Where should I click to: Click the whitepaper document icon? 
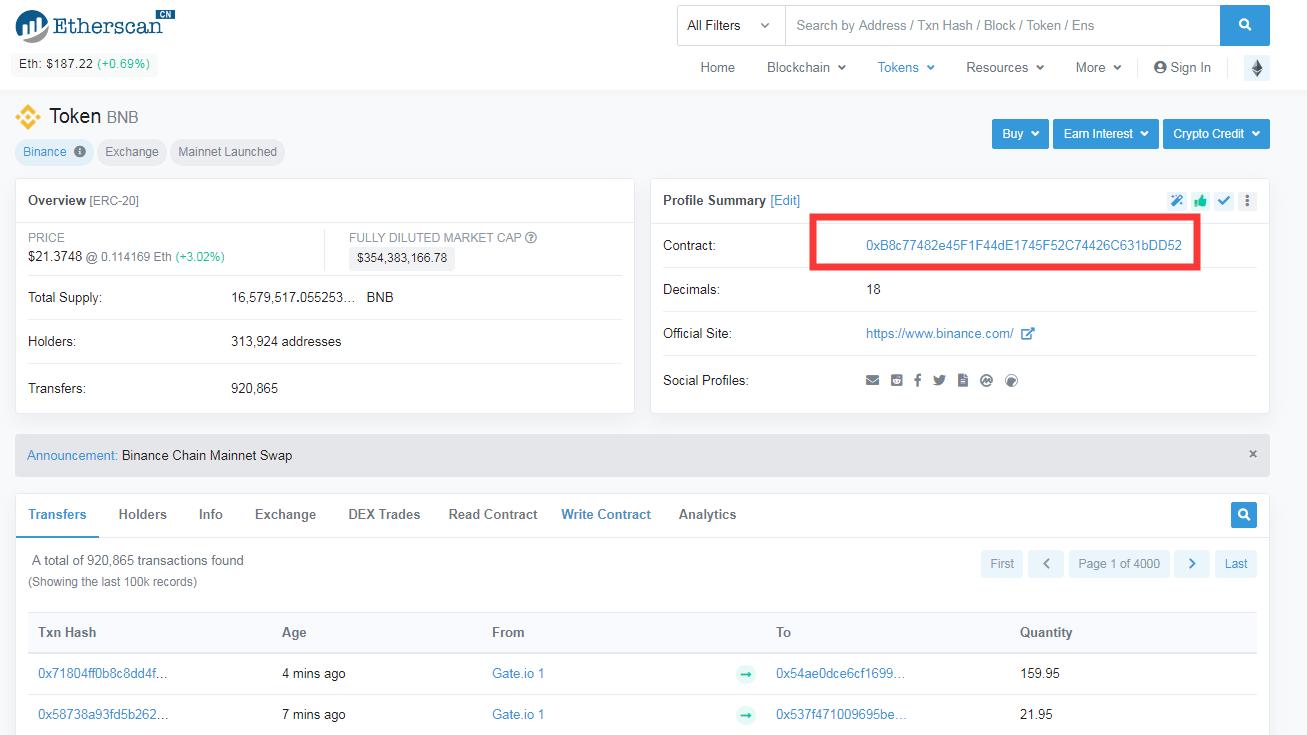[x=962, y=380]
